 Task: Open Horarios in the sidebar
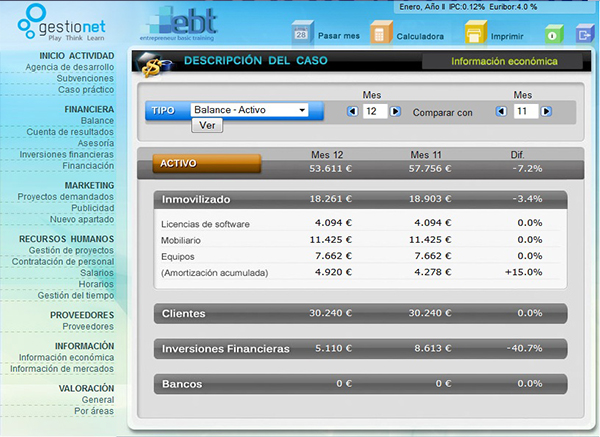96,284
